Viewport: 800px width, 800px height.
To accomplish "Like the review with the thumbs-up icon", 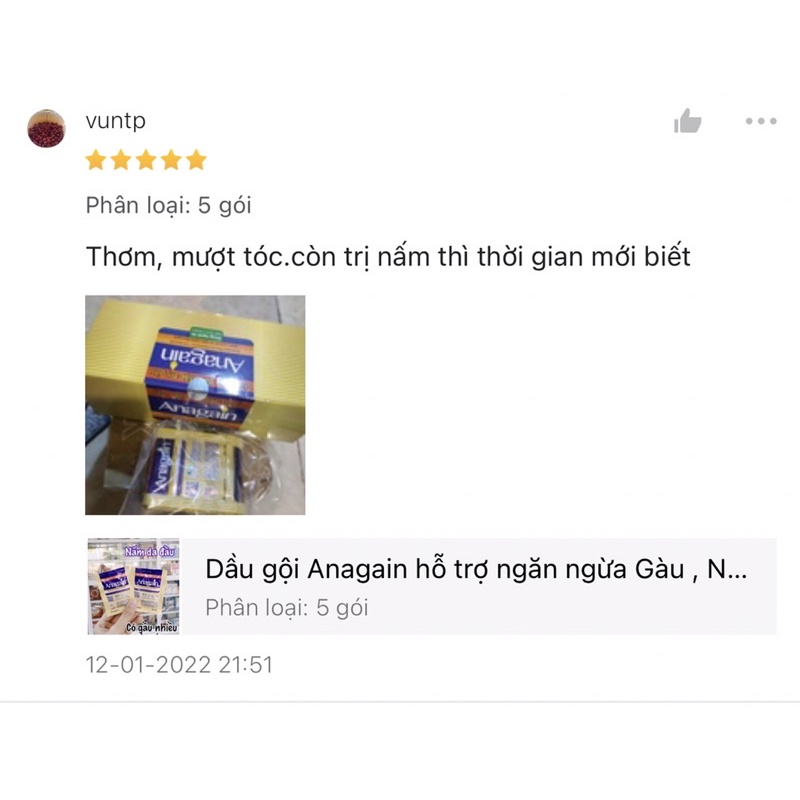I will (x=687, y=121).
